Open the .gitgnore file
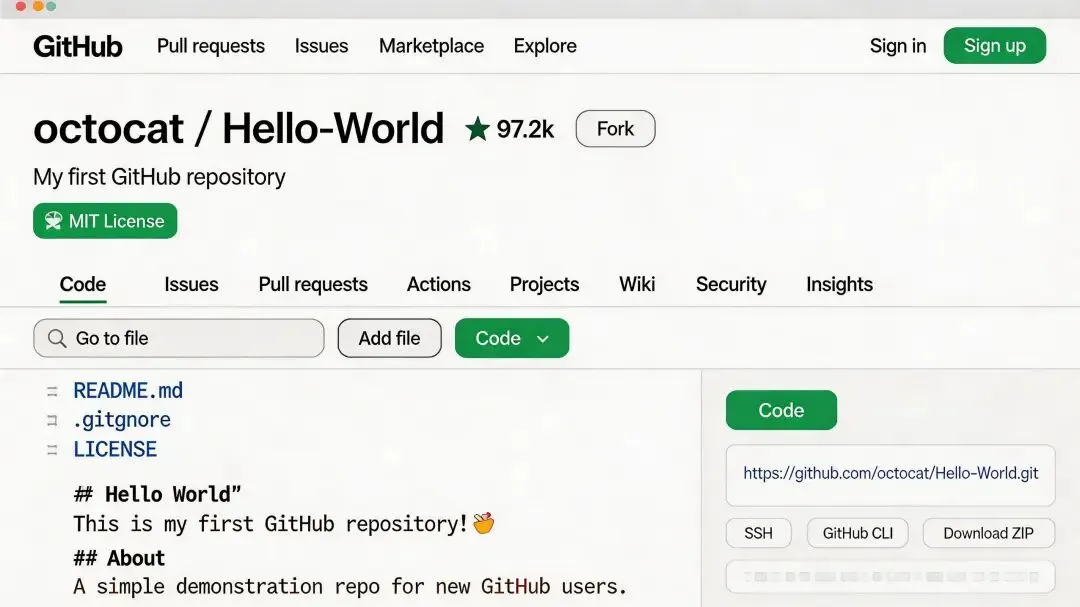This screenshot has height=607, width=1080. click(x=122, y=420)
